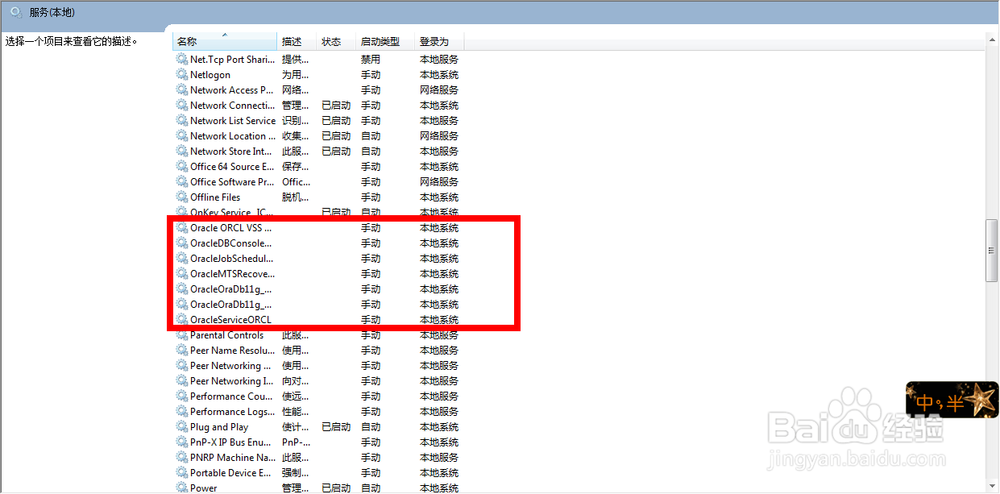
Task: Select the OracleDBConsole... gear icon
Action: [x=182, y=243]
